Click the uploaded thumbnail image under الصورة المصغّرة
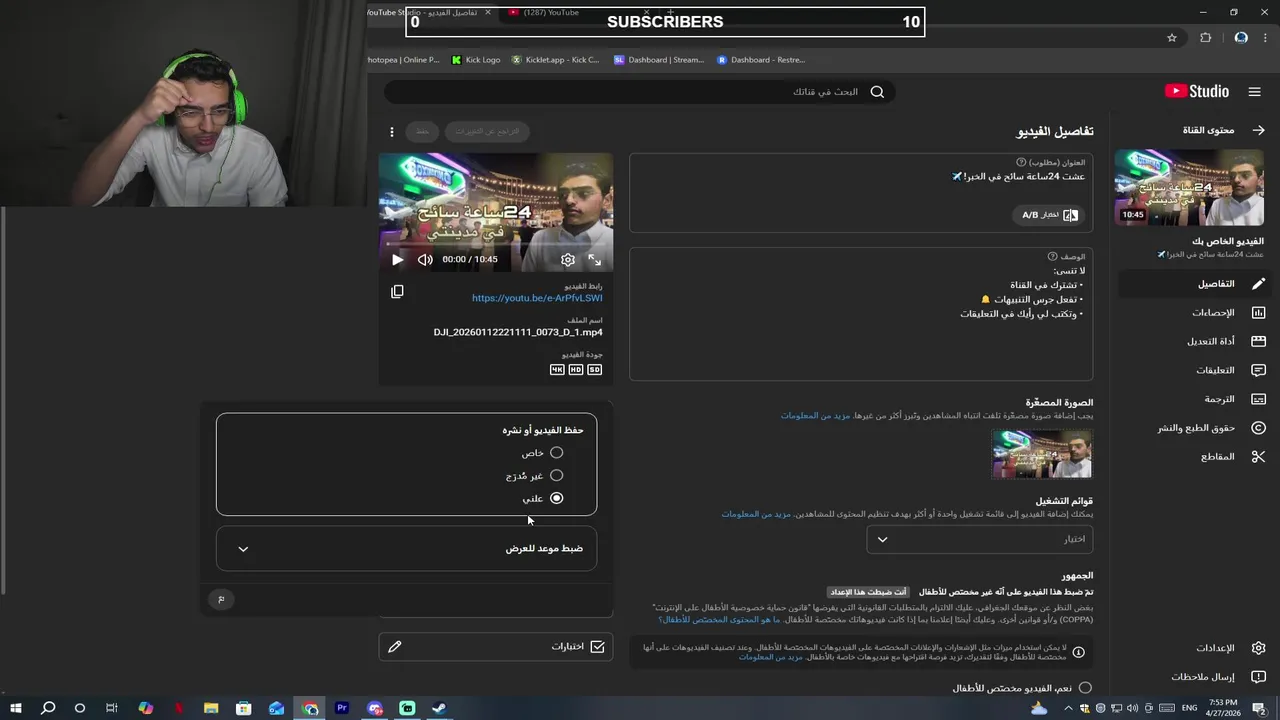 [1042, 454]
